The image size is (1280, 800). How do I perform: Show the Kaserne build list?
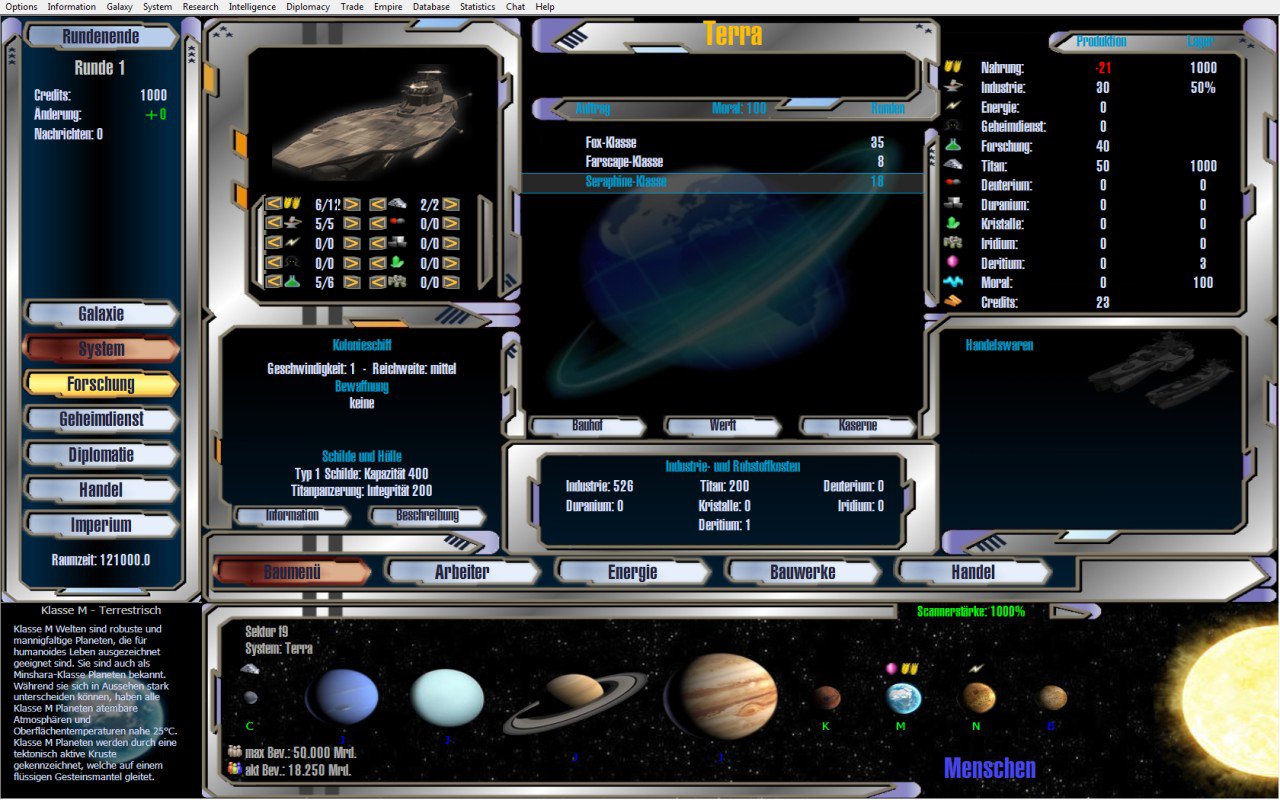tap(858, 426)
